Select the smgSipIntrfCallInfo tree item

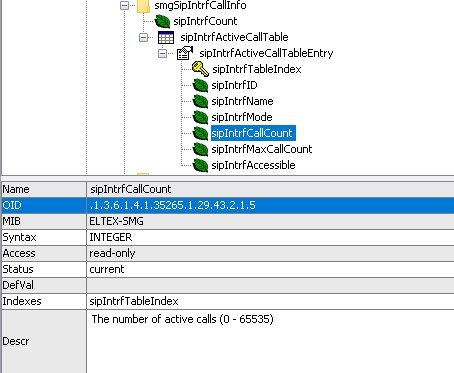pos(200,5)
